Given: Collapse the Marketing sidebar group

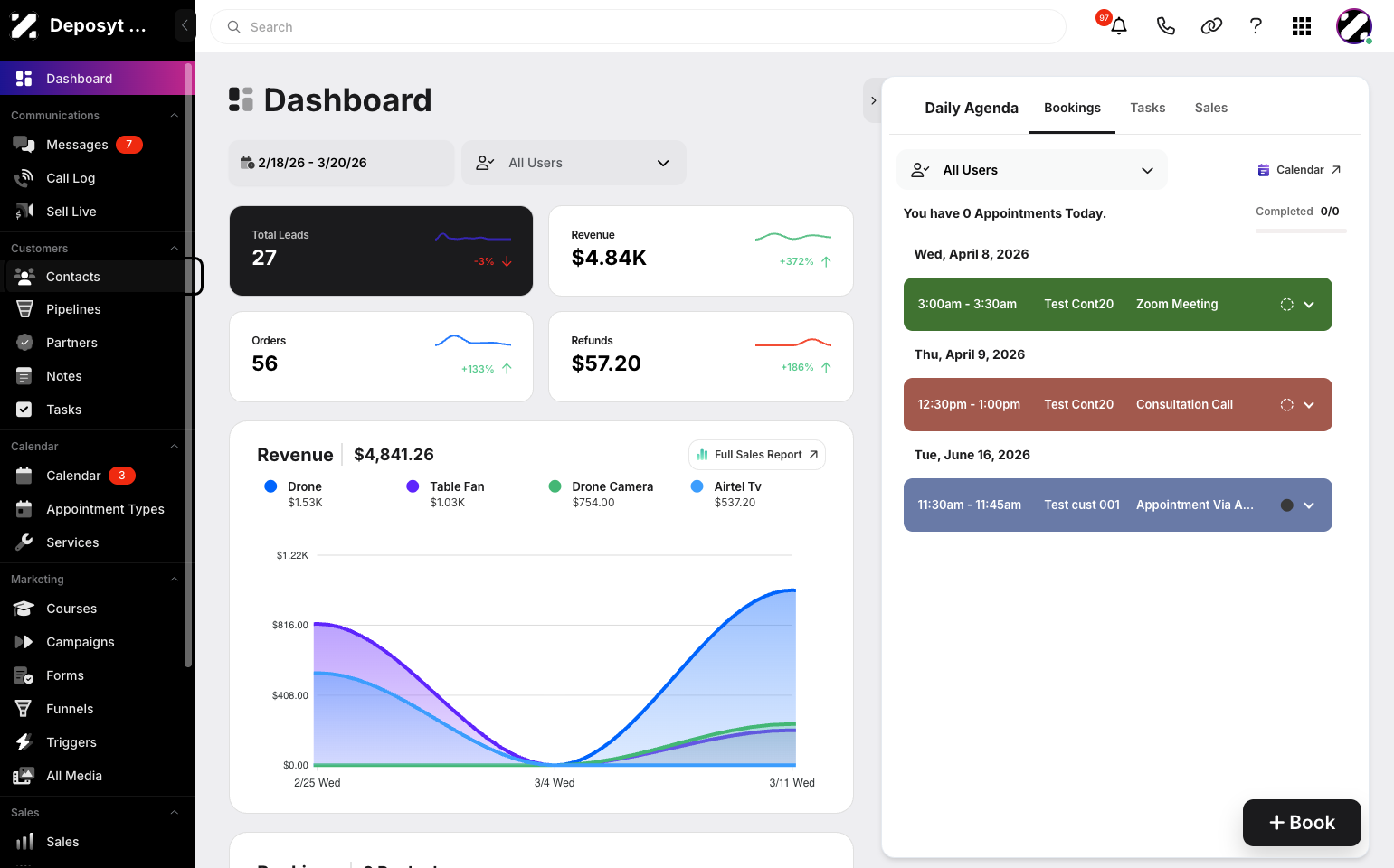Looking at the screenshot, I should [x=174, y=580].
